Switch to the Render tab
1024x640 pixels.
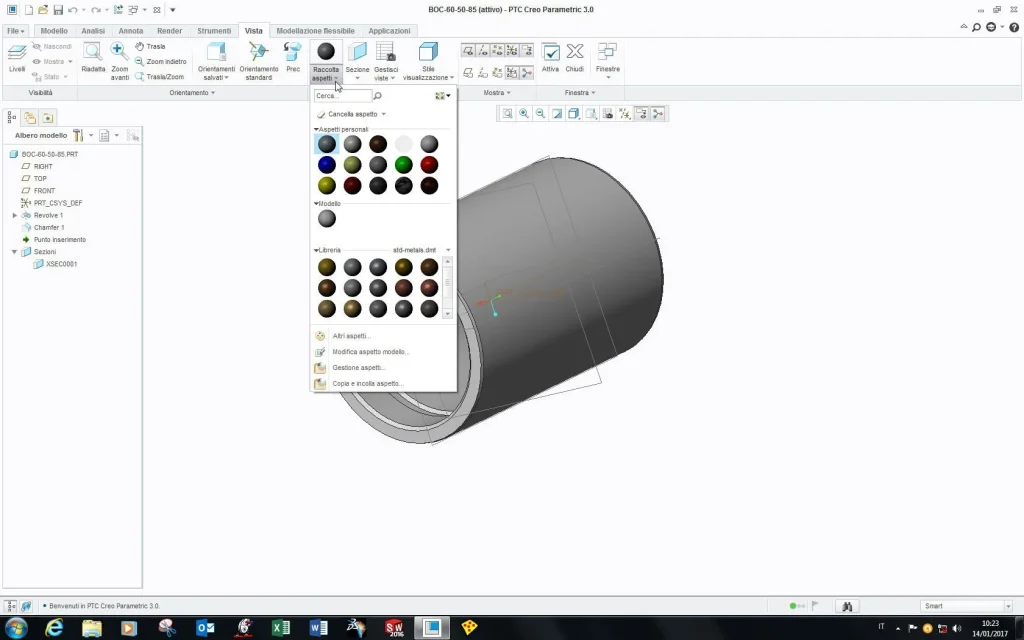[169, 31]
